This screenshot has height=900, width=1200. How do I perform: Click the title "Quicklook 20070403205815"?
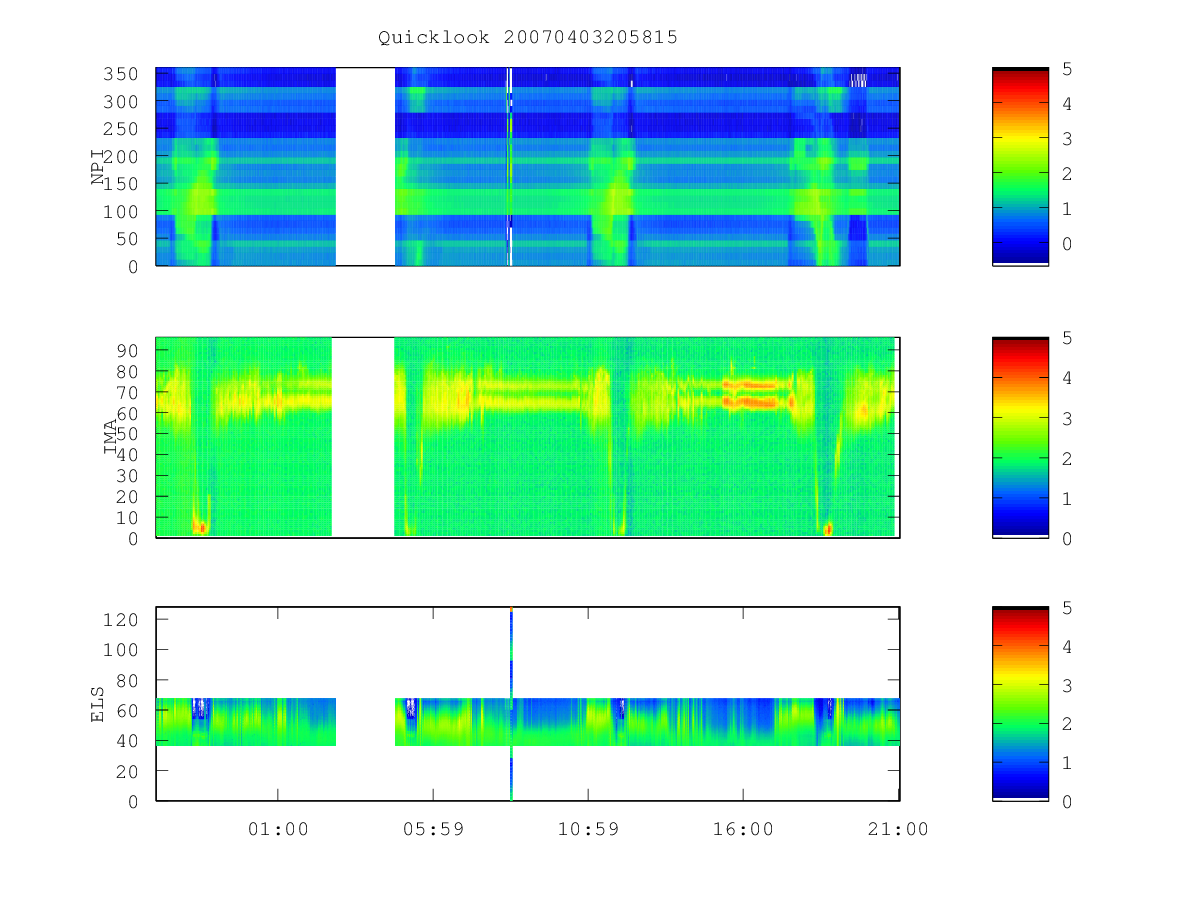coord(528,38)
